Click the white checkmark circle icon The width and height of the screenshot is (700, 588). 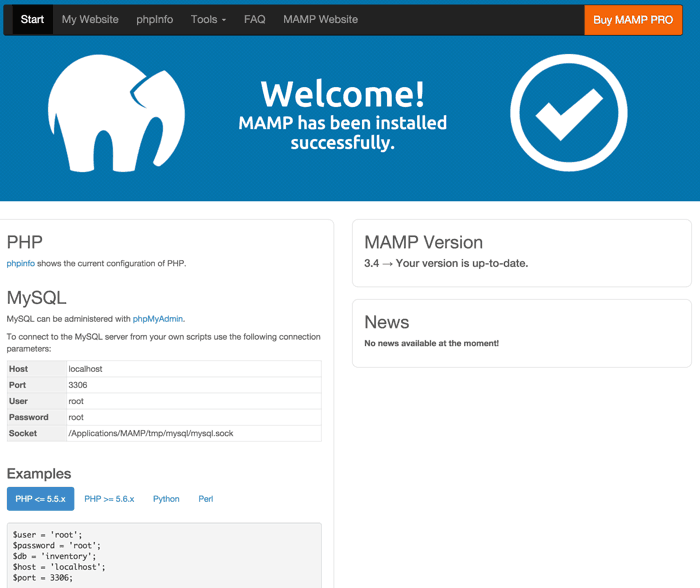pos(569,113)
